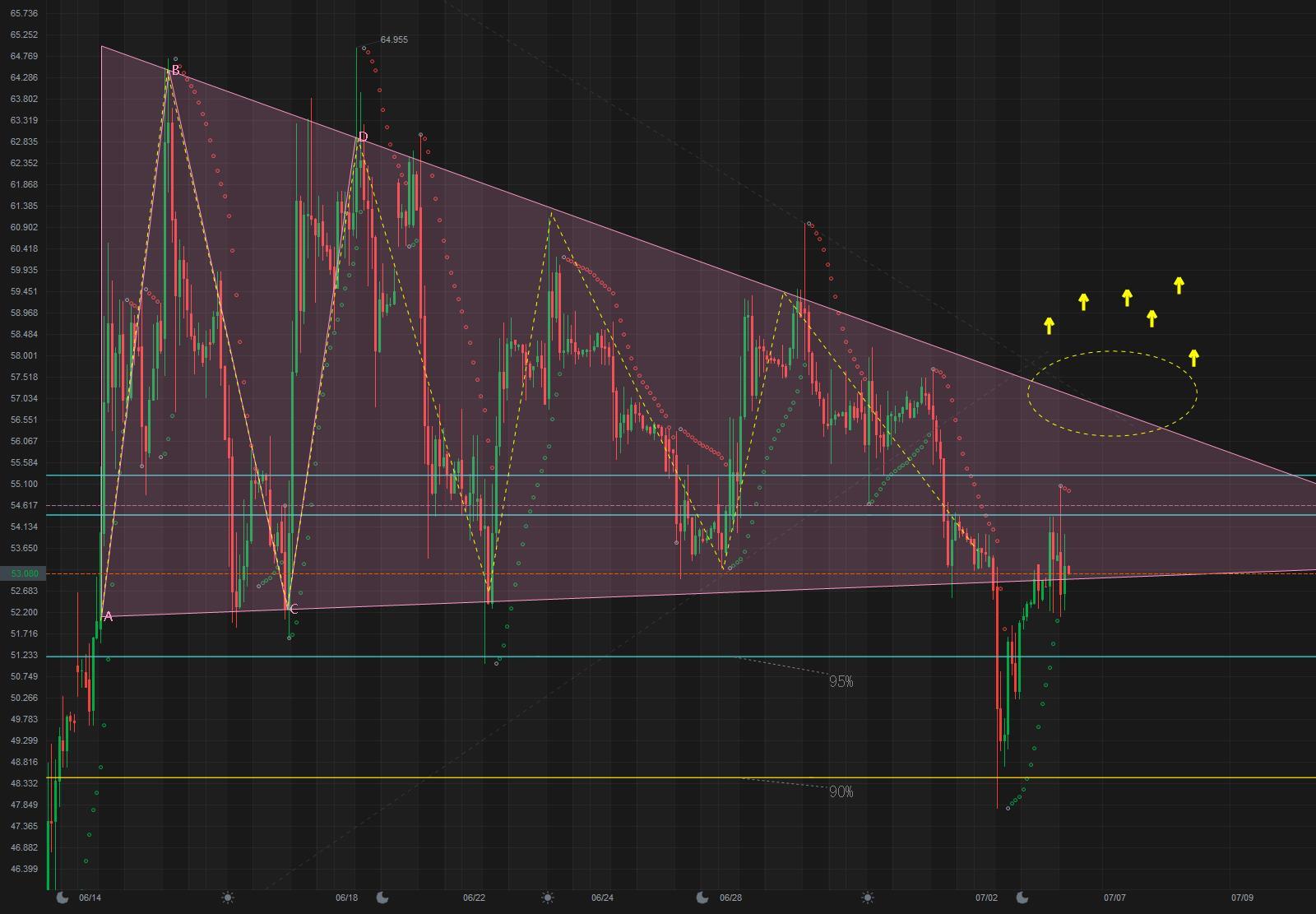Click the 55.100 price axis label

24,484
